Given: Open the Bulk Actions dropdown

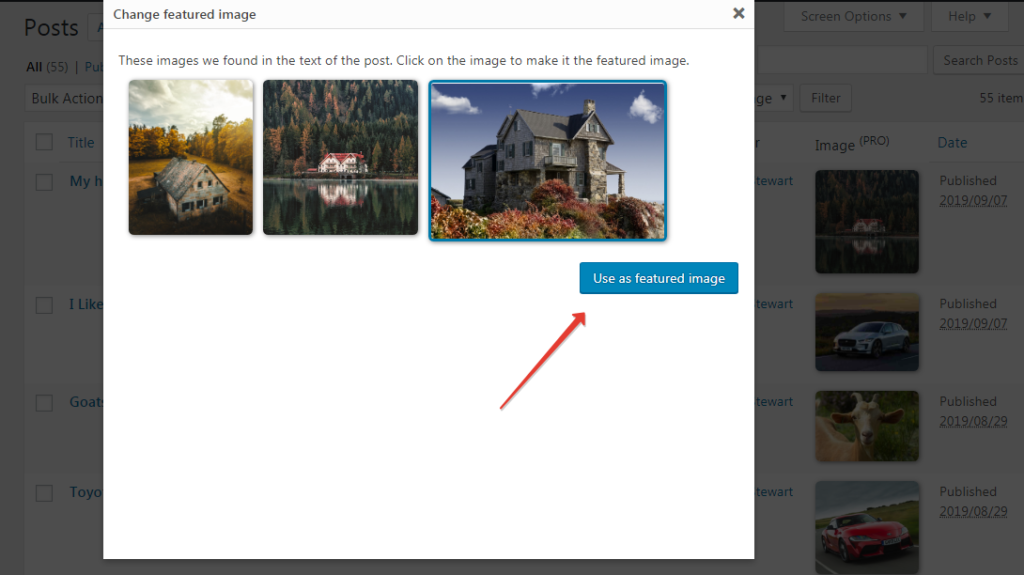Looking at the screenshot, I should [x=65, y=98].
